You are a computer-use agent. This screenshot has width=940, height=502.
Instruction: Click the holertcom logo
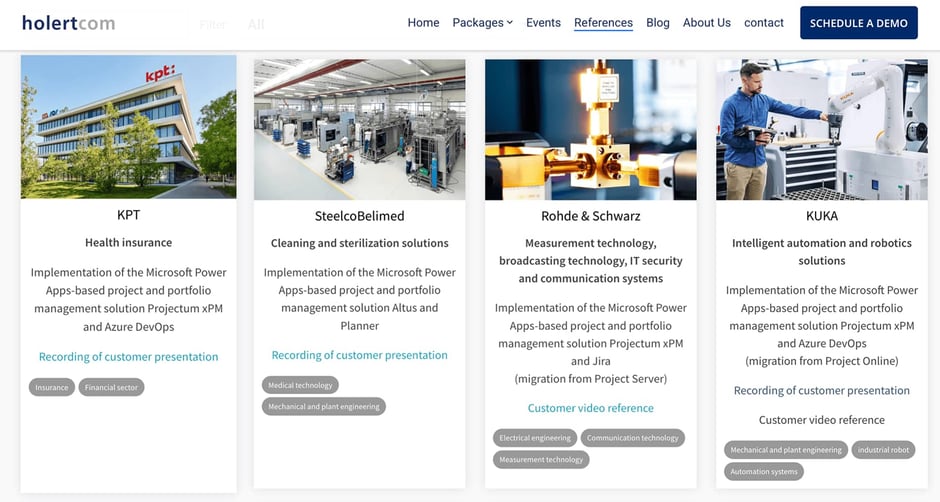coord(68,23)
